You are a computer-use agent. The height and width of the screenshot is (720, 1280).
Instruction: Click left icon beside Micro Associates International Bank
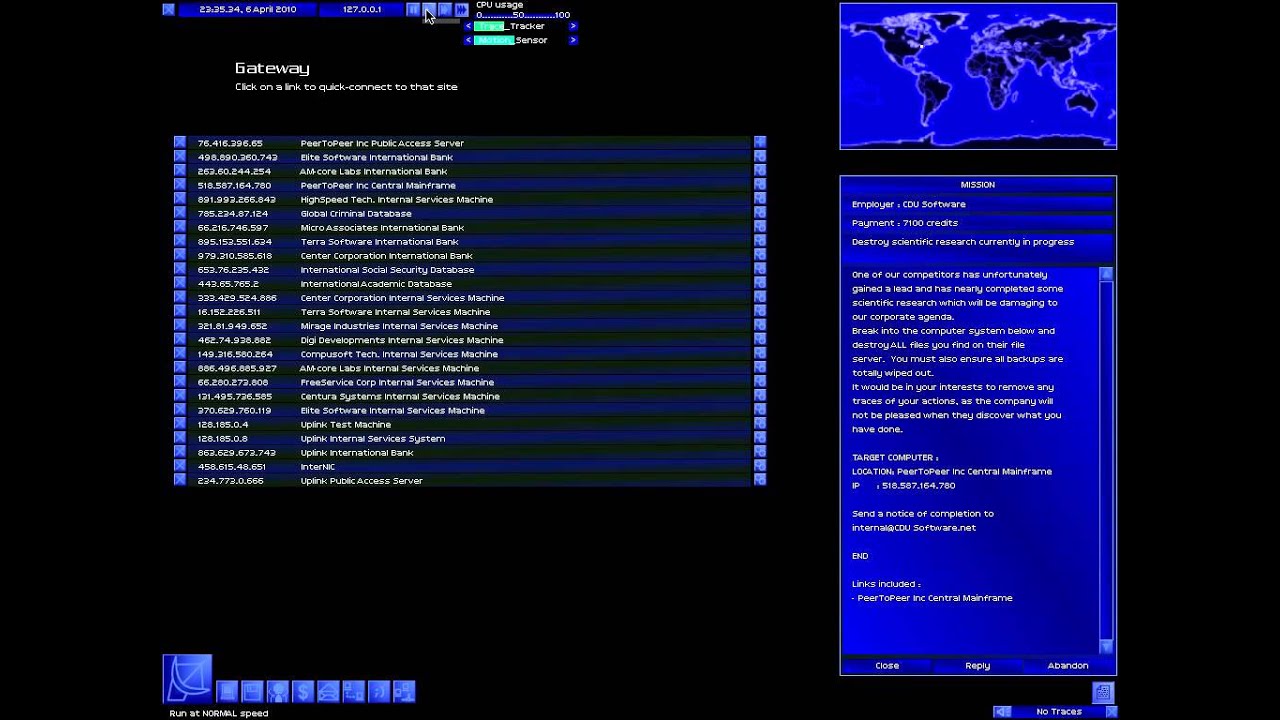coord(180,227)
